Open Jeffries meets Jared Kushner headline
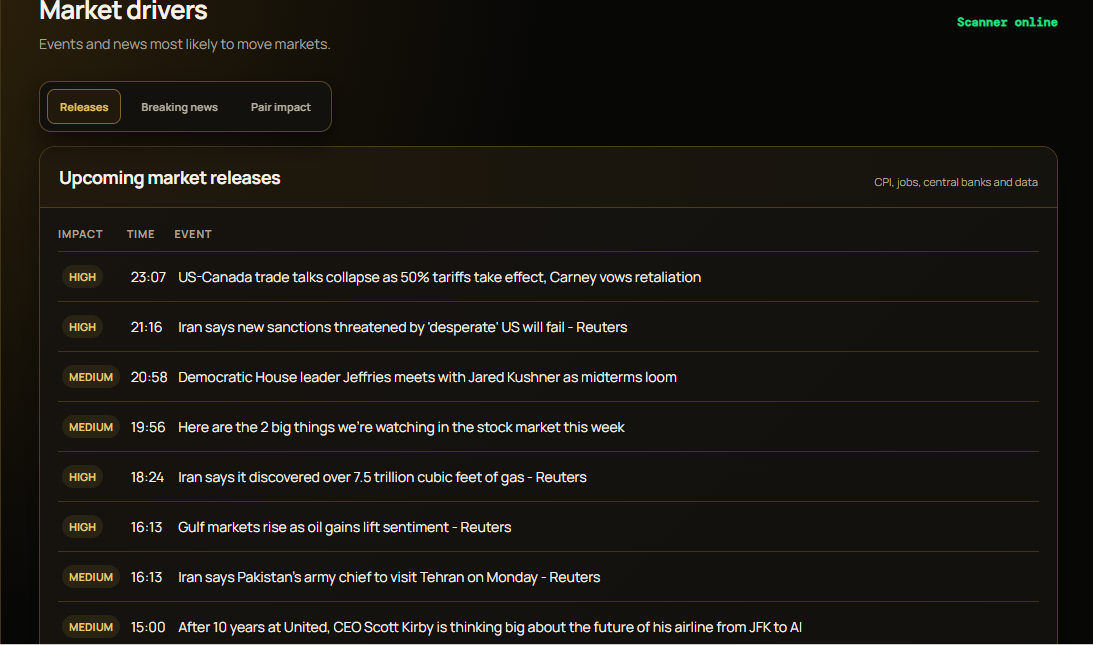 pyautogui.click(x=427, y=377)
